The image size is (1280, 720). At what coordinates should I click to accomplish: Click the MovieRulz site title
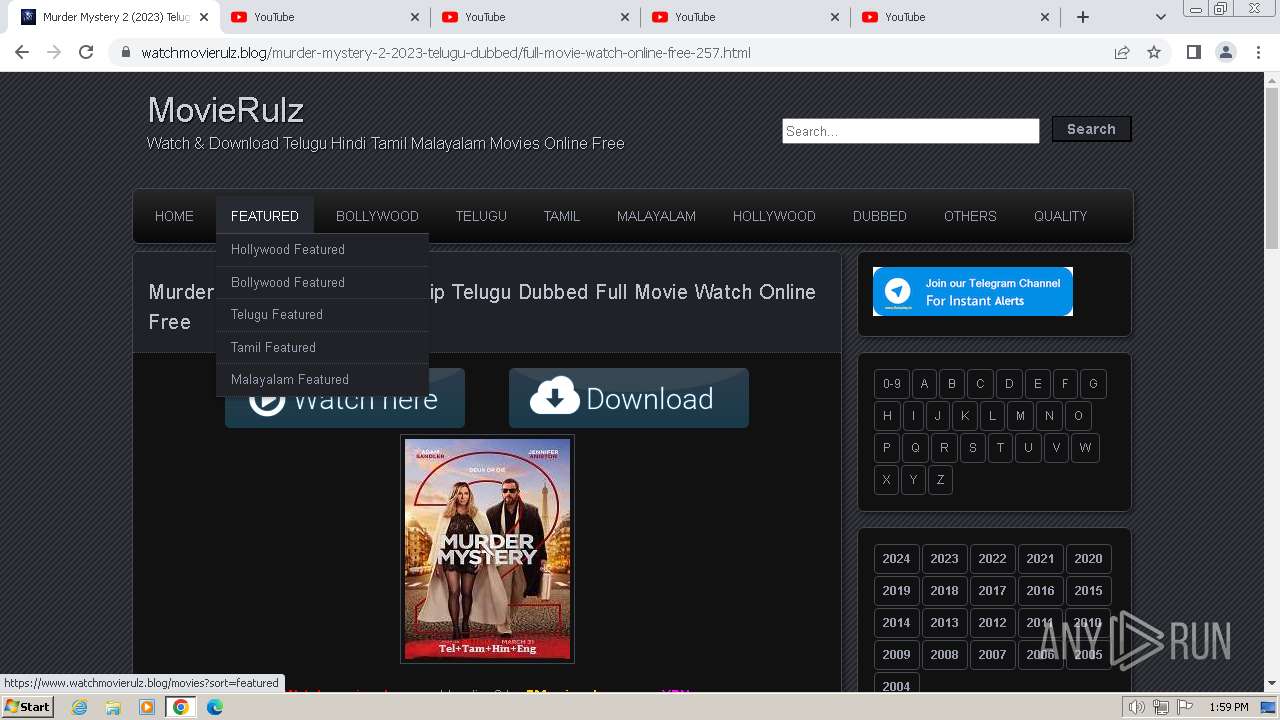click(226, 110)
